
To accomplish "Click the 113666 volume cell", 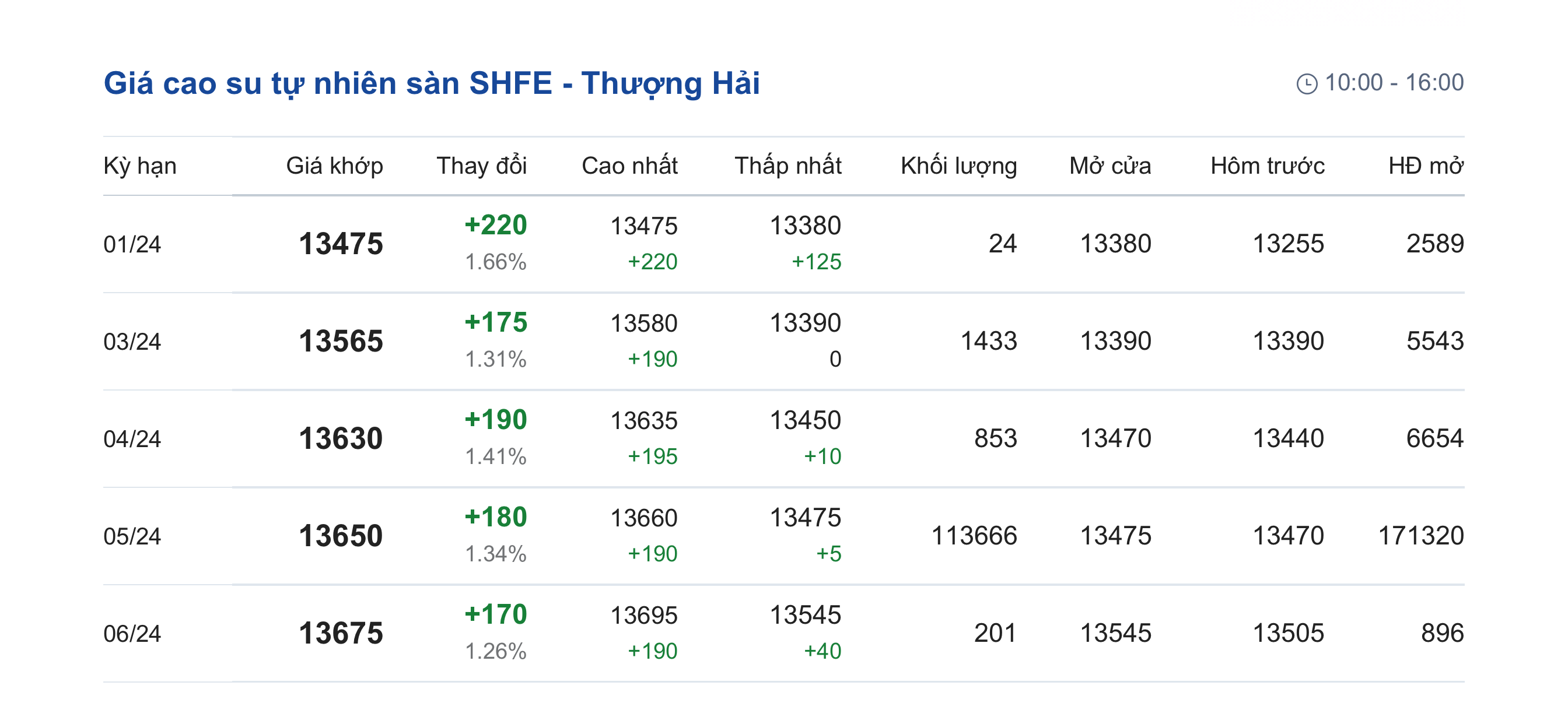I will coord(974,536).
